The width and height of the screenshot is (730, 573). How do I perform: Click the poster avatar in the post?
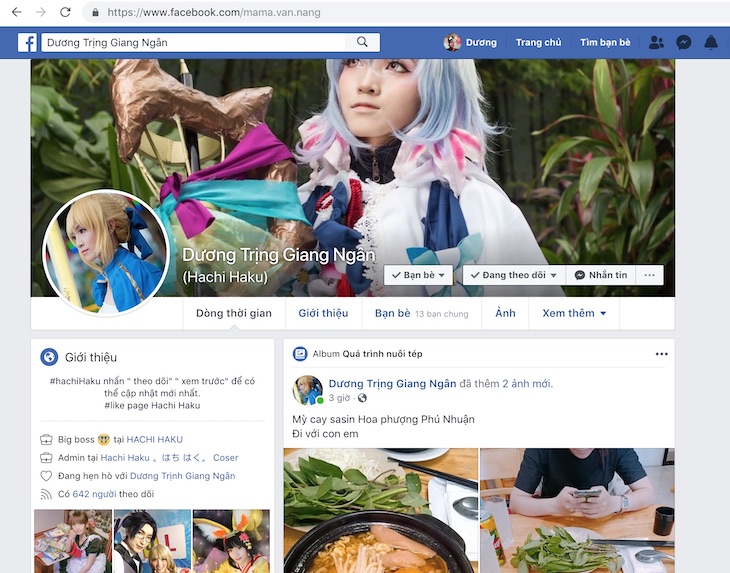point(307,390)
